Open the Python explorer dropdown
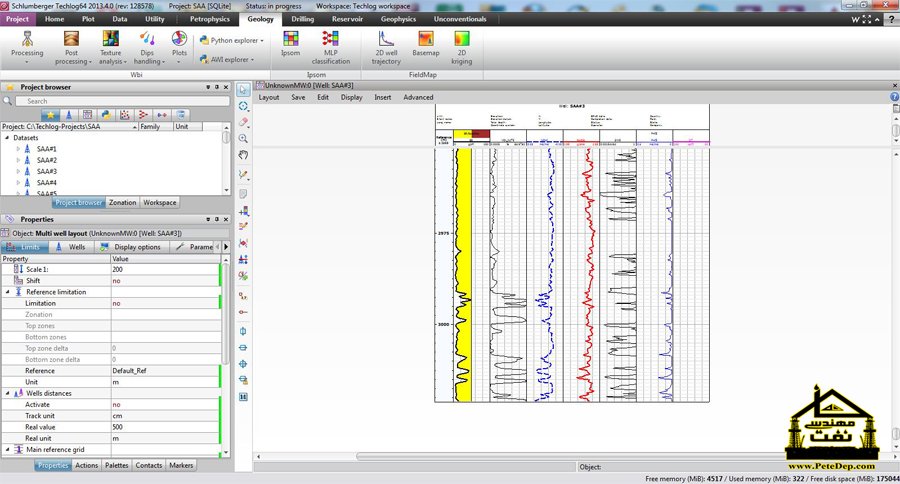 (232, 40)
